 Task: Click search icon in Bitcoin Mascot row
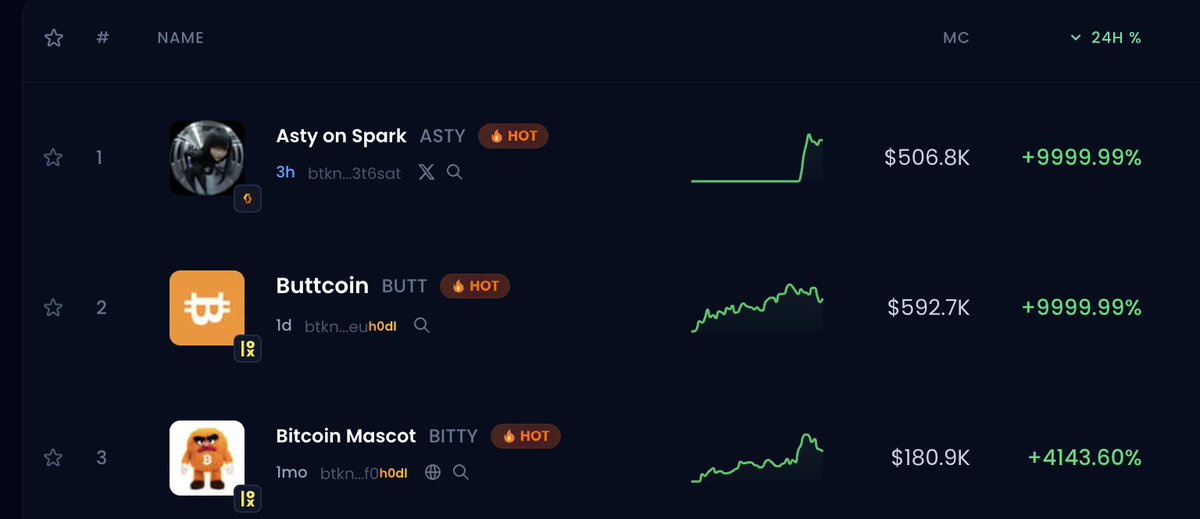point(461,472)
